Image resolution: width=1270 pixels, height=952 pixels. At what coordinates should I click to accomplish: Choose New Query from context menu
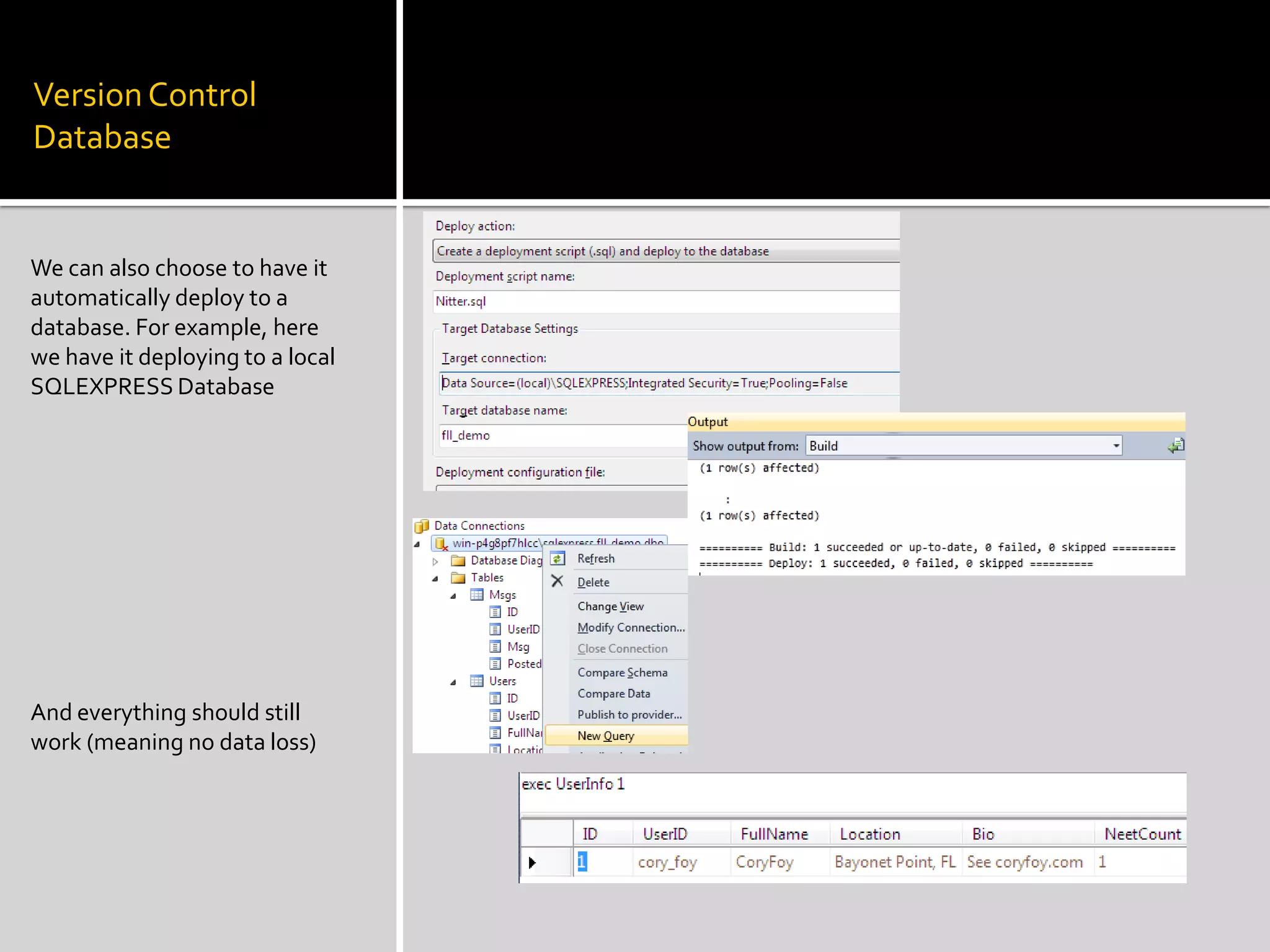coord(616,736)
